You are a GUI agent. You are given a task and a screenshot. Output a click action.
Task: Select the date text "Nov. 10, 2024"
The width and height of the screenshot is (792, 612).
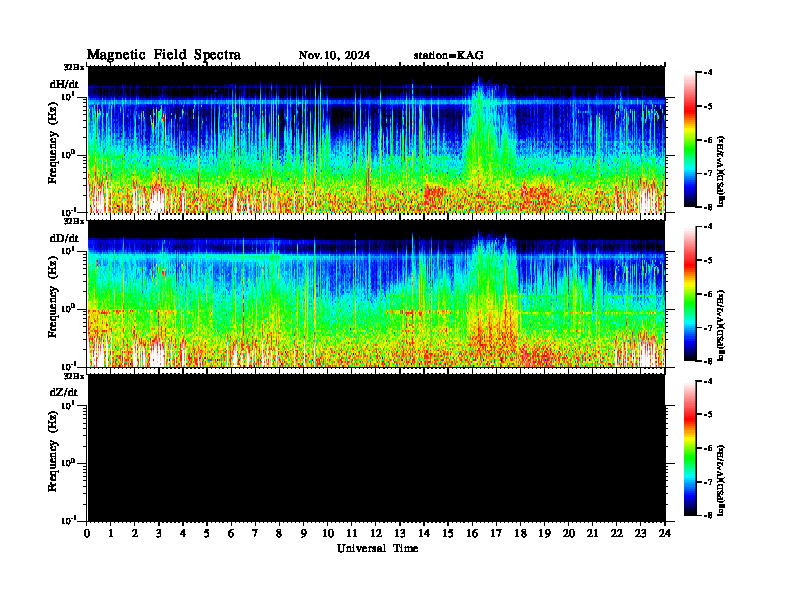(334, 55)
